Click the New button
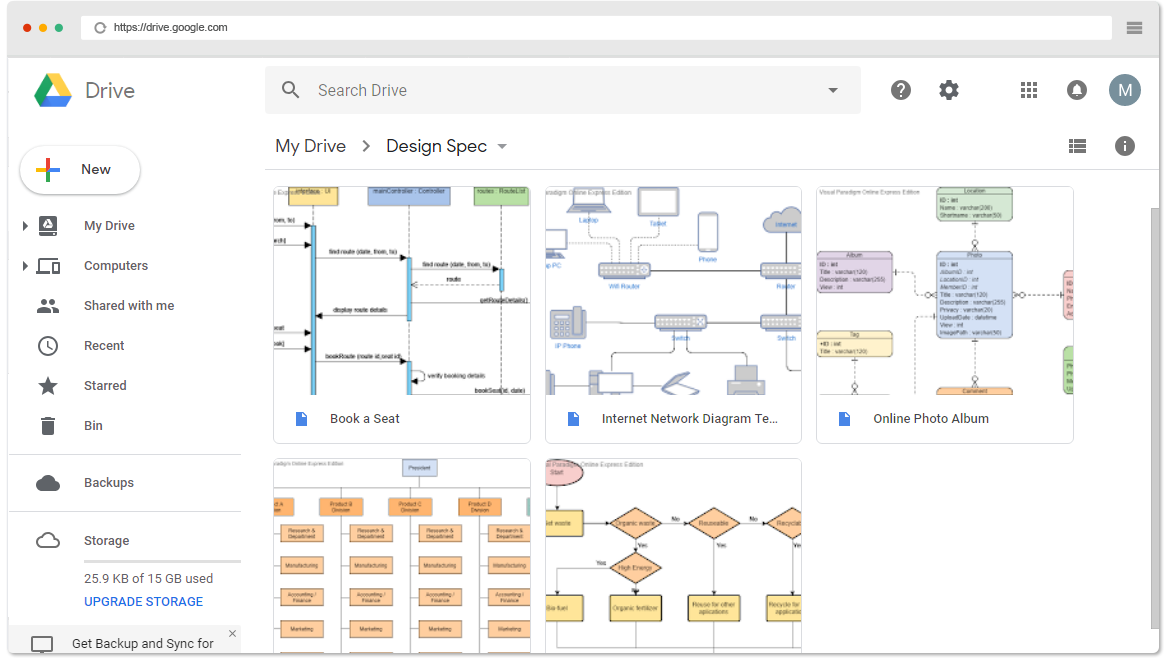 pos(80,169)
